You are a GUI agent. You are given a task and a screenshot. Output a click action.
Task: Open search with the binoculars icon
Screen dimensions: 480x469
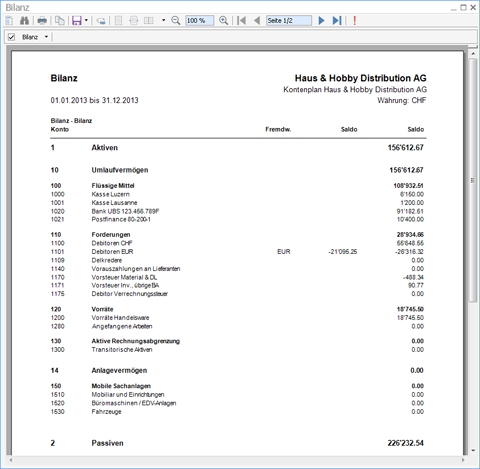(24, 21)
